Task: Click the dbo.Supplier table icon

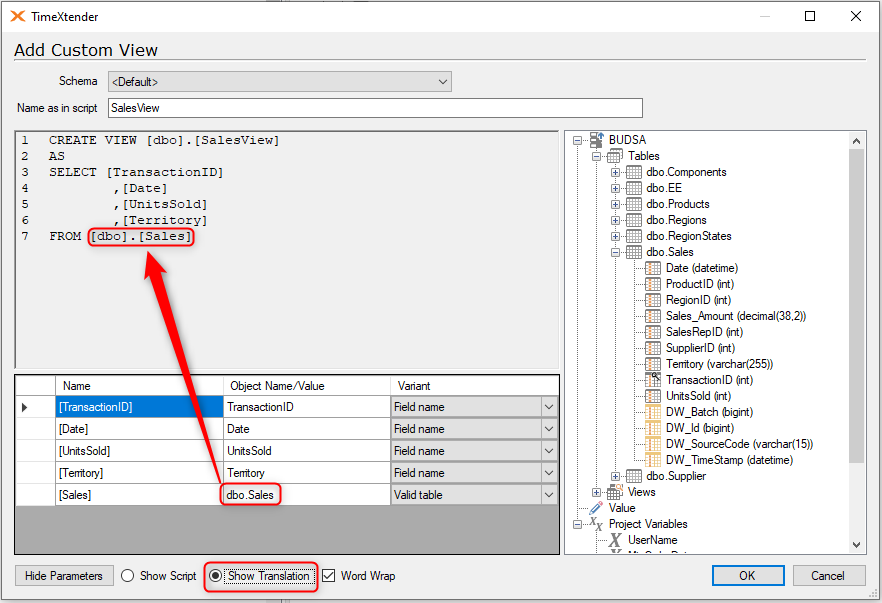Action: click(x=634, y=476)
